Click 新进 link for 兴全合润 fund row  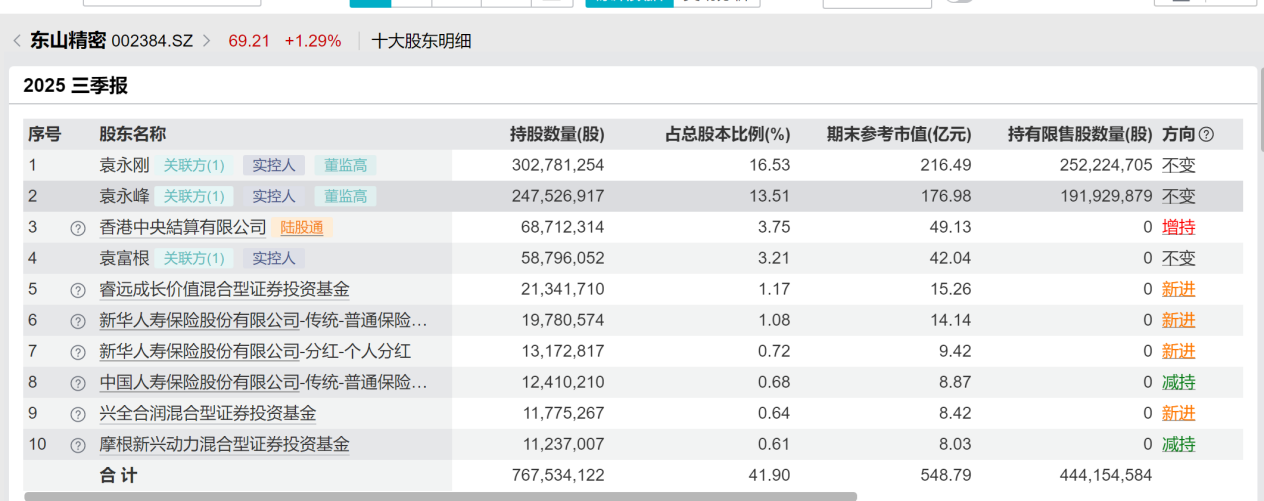(x=1178, y=414)
